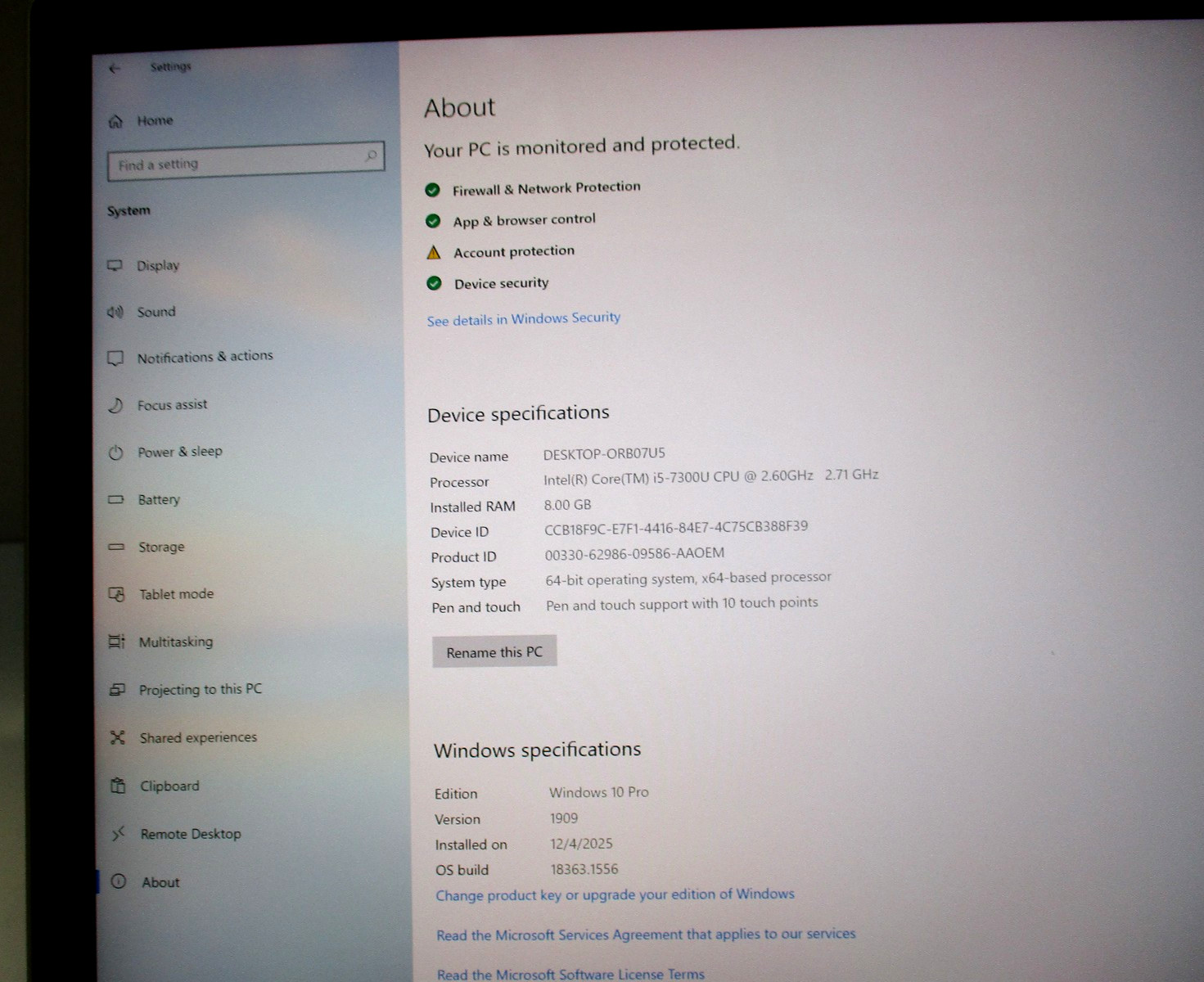Click the Device security label

pos(502,283)
